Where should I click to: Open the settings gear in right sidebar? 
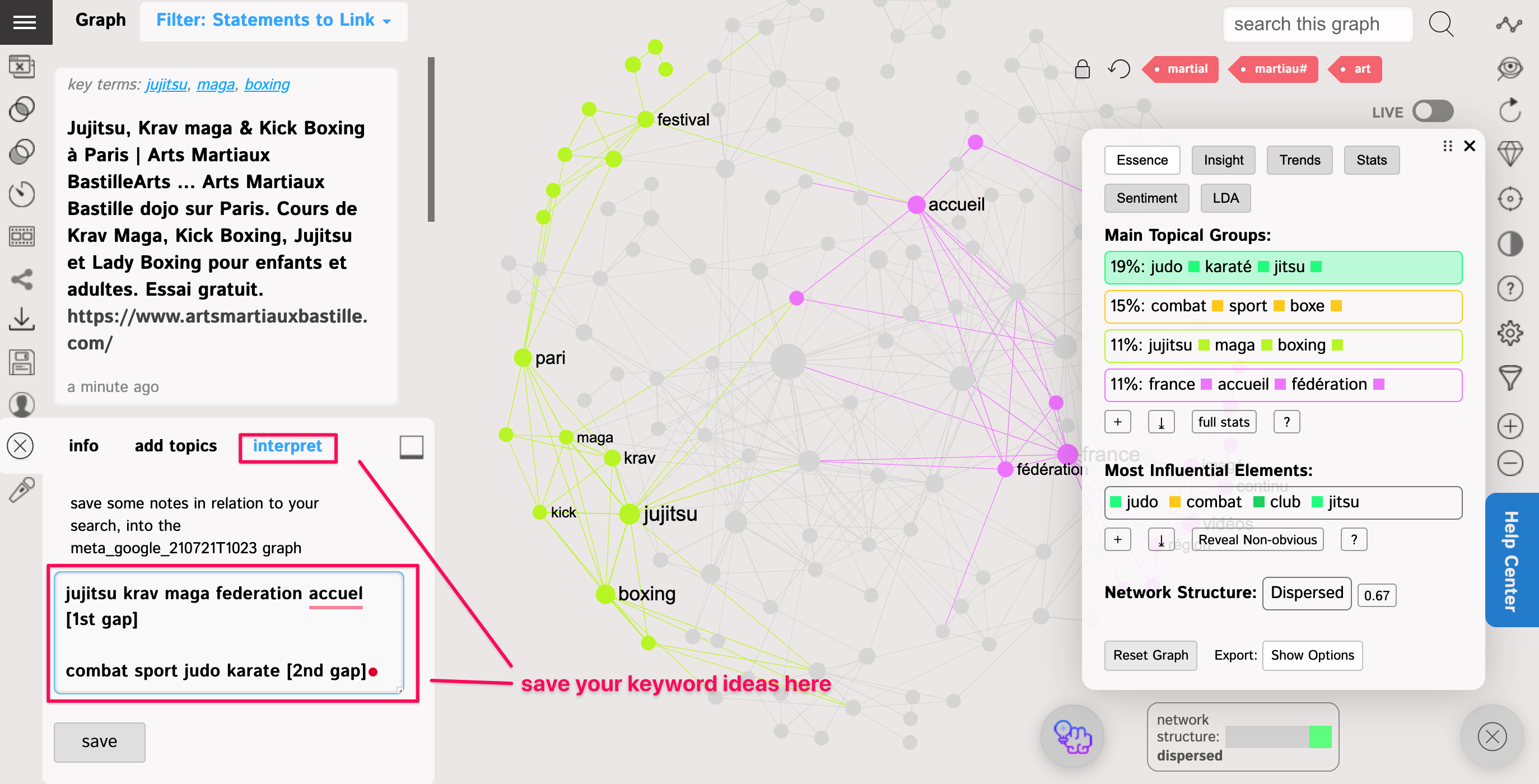click(1510, 333)
